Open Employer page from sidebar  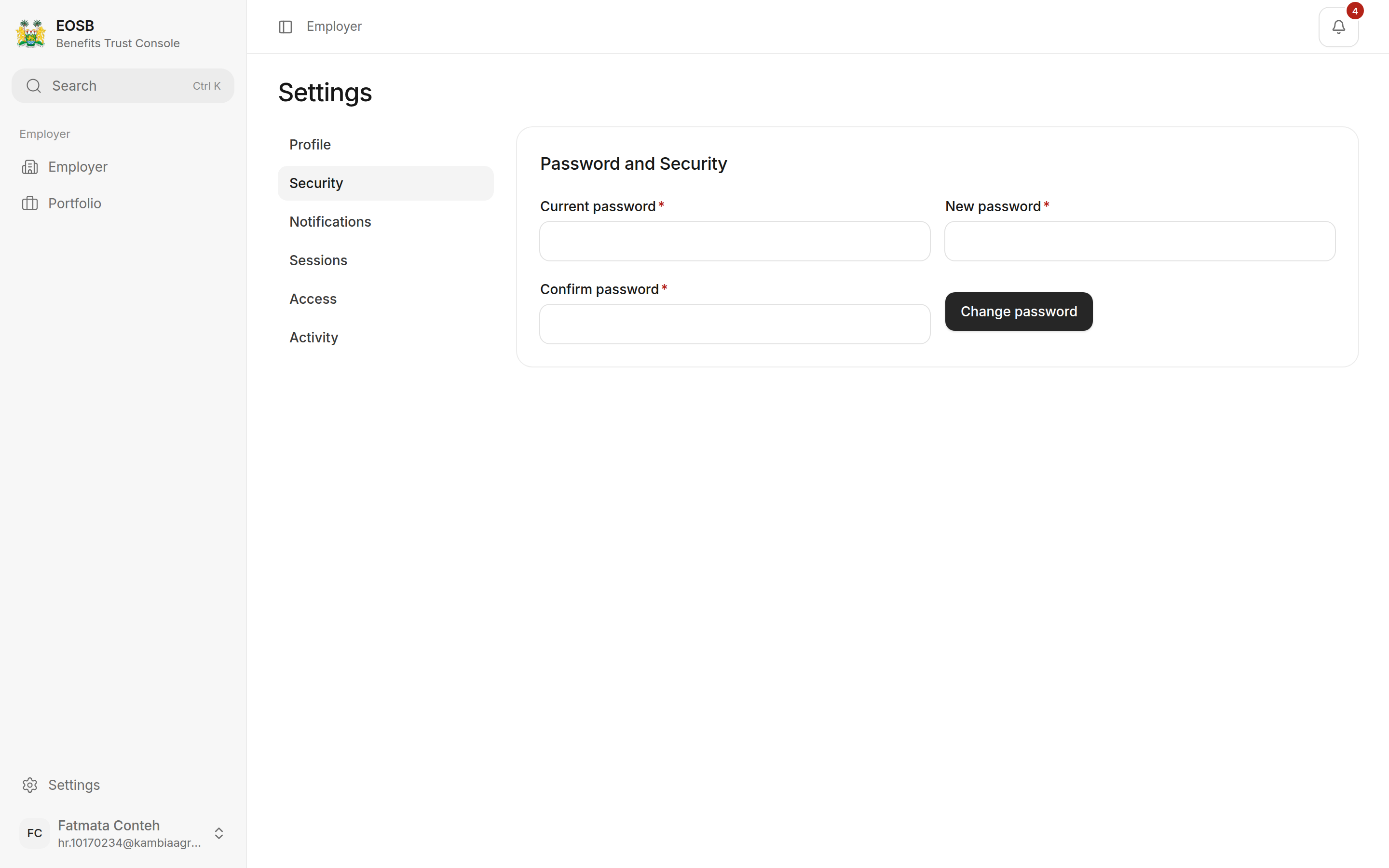point(123,167)
